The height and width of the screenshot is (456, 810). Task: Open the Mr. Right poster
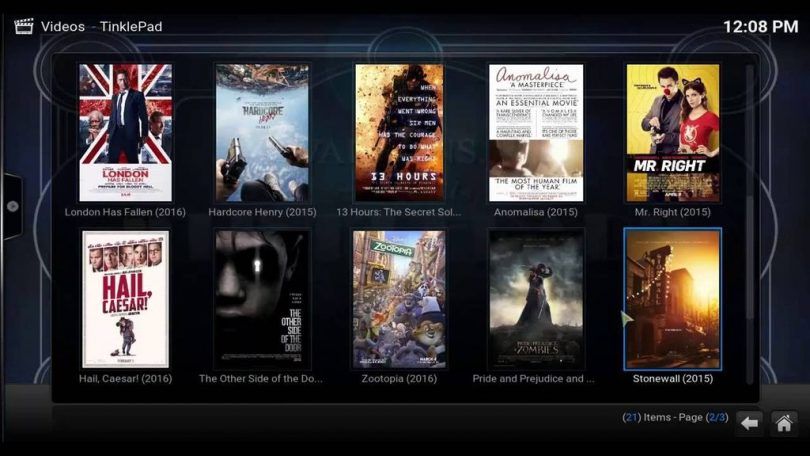[672, 133]
